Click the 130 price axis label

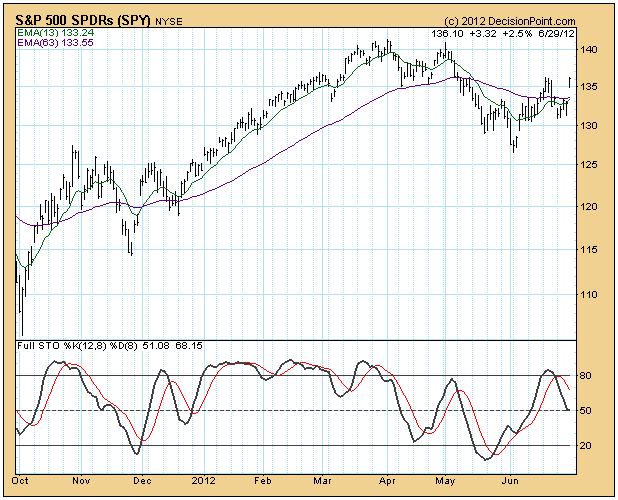(x=588, y=125)
